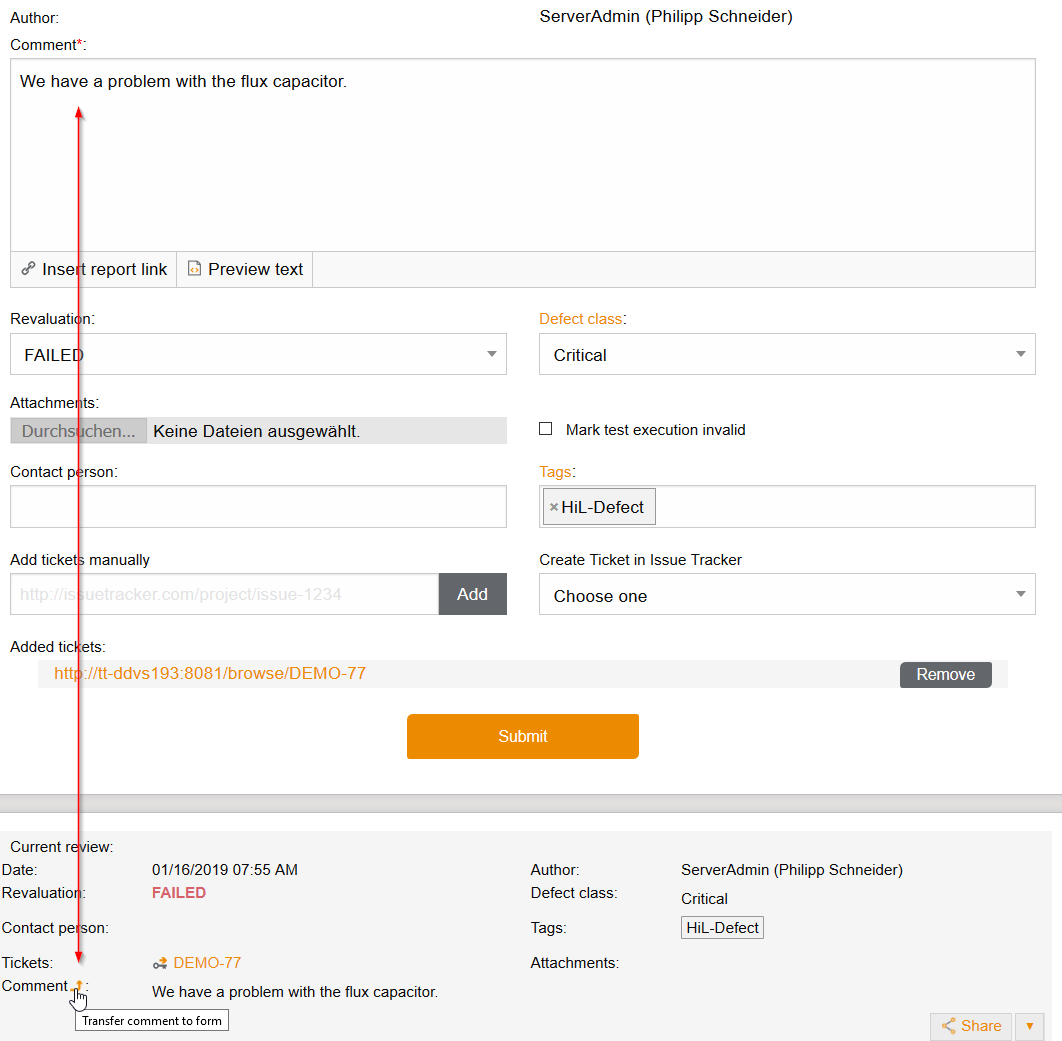
Task: Remove the added DEMO-77 ticket
Action: pyautogui.click(x=945, y=674)
